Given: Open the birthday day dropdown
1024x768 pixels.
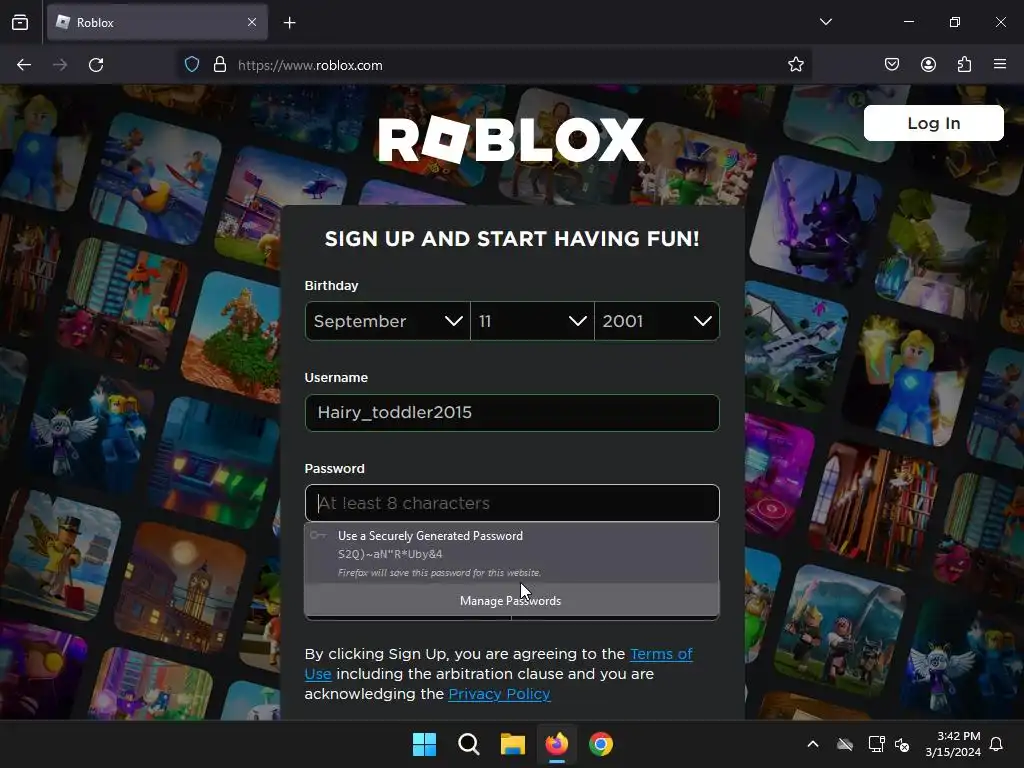Looking at the screenshot, I should pos(532,321).
